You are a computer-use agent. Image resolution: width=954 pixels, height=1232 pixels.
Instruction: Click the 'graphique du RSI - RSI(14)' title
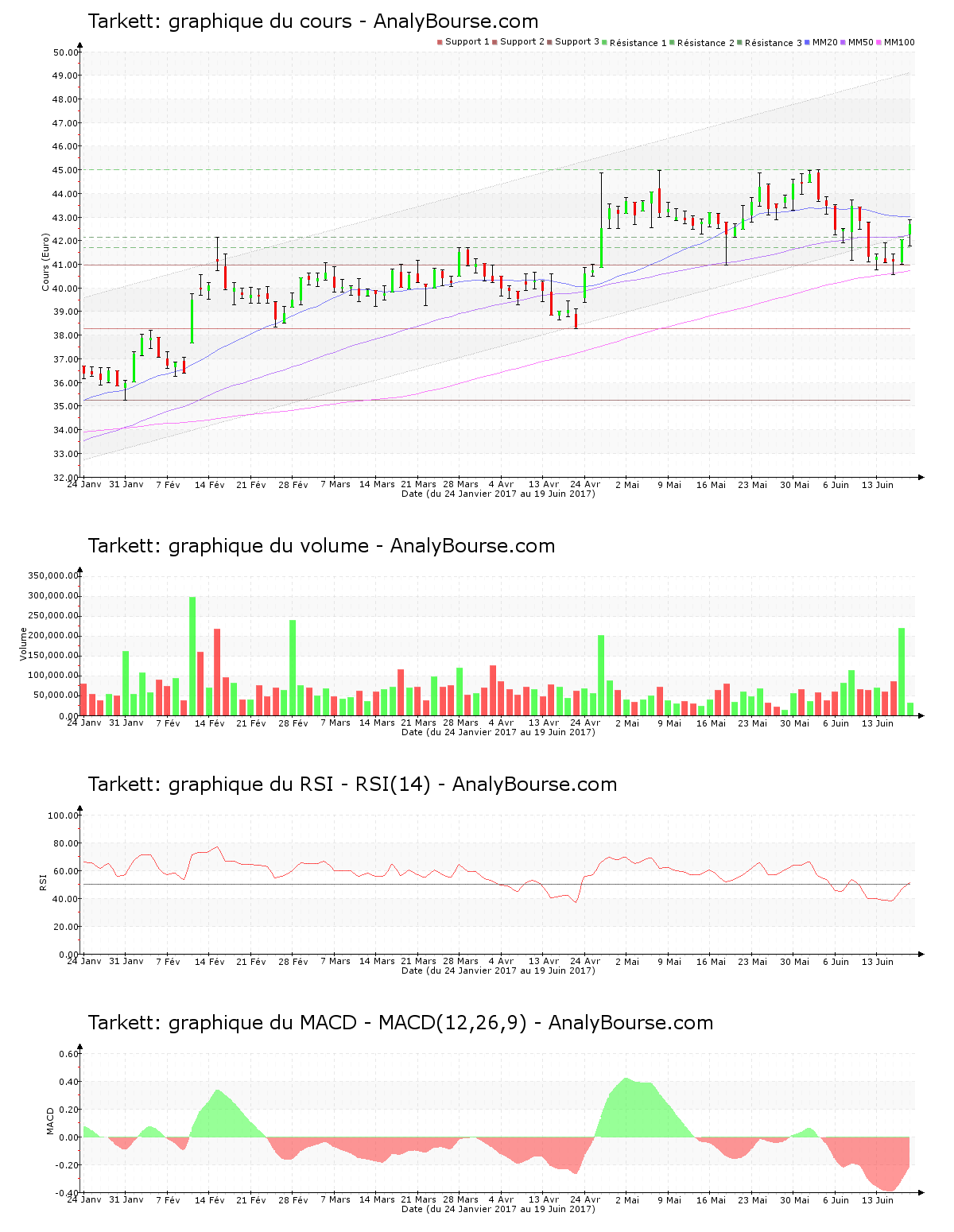(x=352, y=785)
